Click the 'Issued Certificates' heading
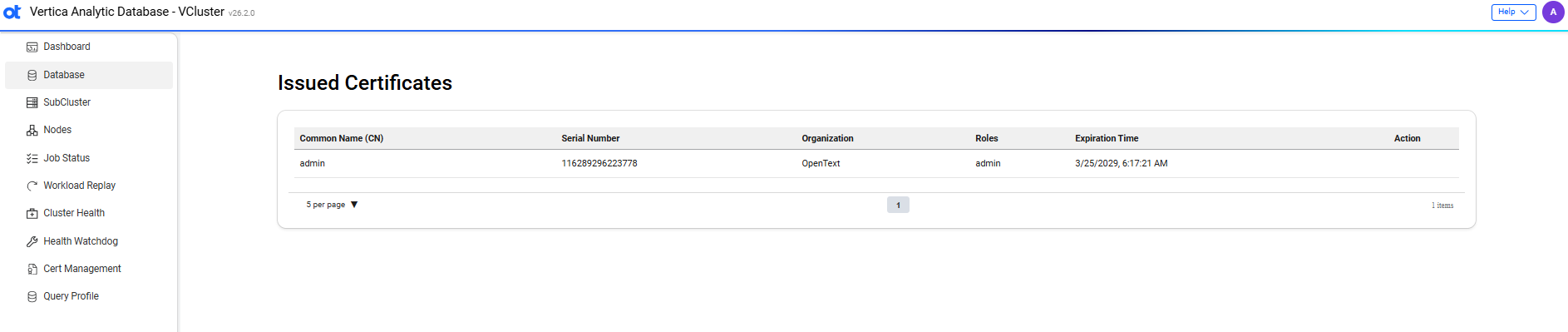 (x=365, y=83)
